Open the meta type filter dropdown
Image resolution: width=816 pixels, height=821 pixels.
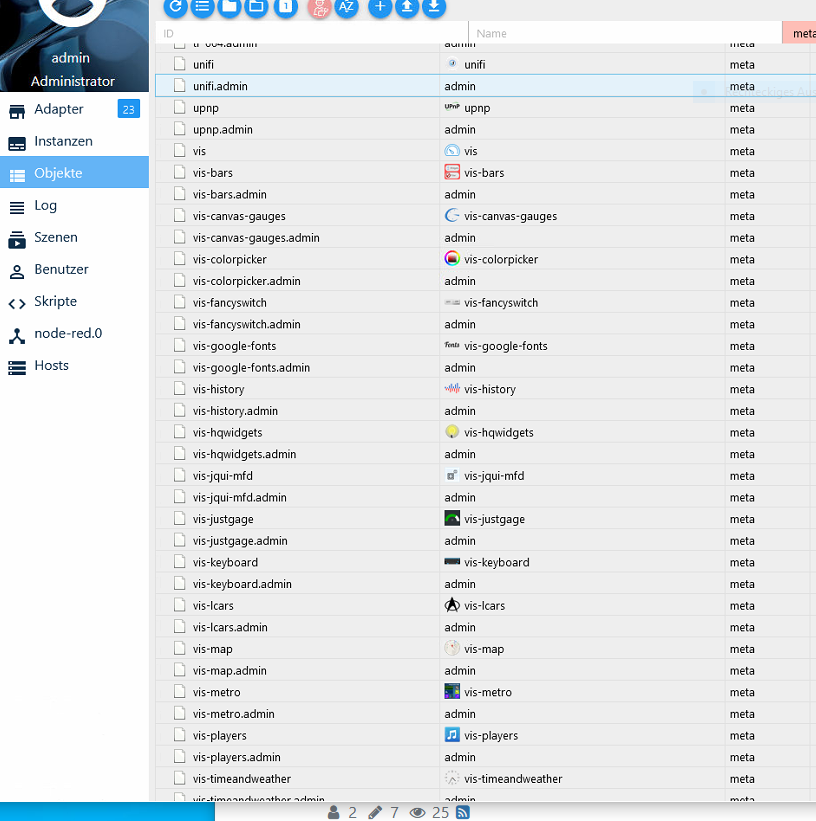pos(799,33)
